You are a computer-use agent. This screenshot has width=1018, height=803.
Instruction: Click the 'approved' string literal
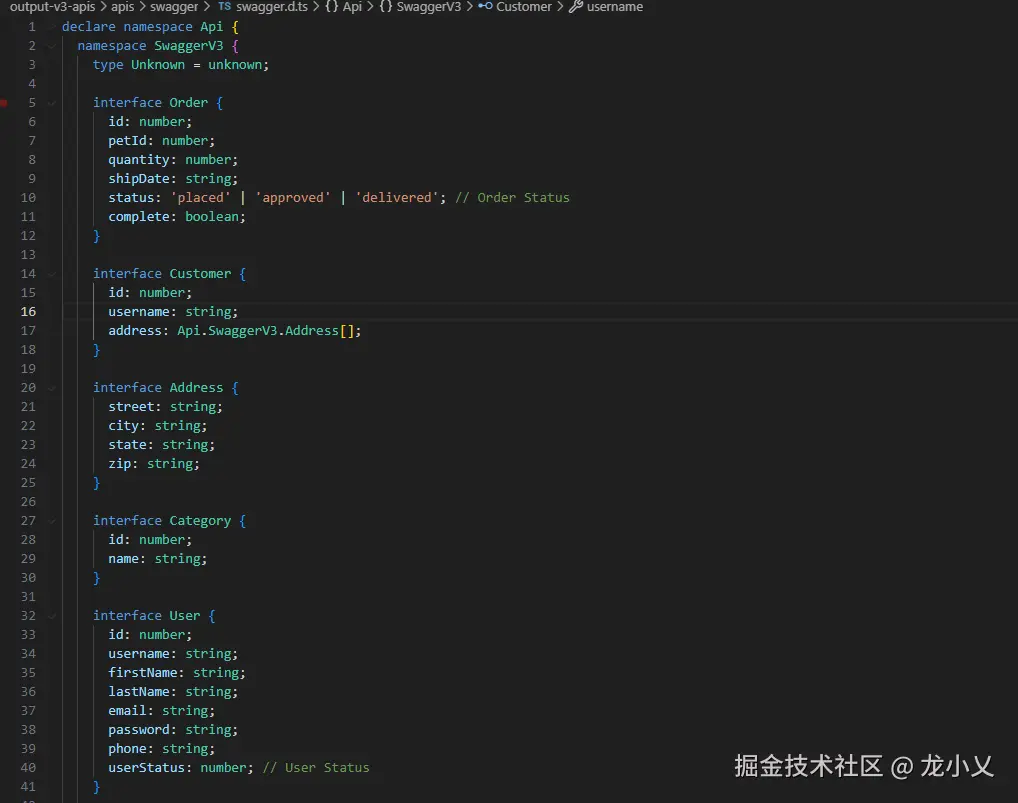(x=293, y=197)
